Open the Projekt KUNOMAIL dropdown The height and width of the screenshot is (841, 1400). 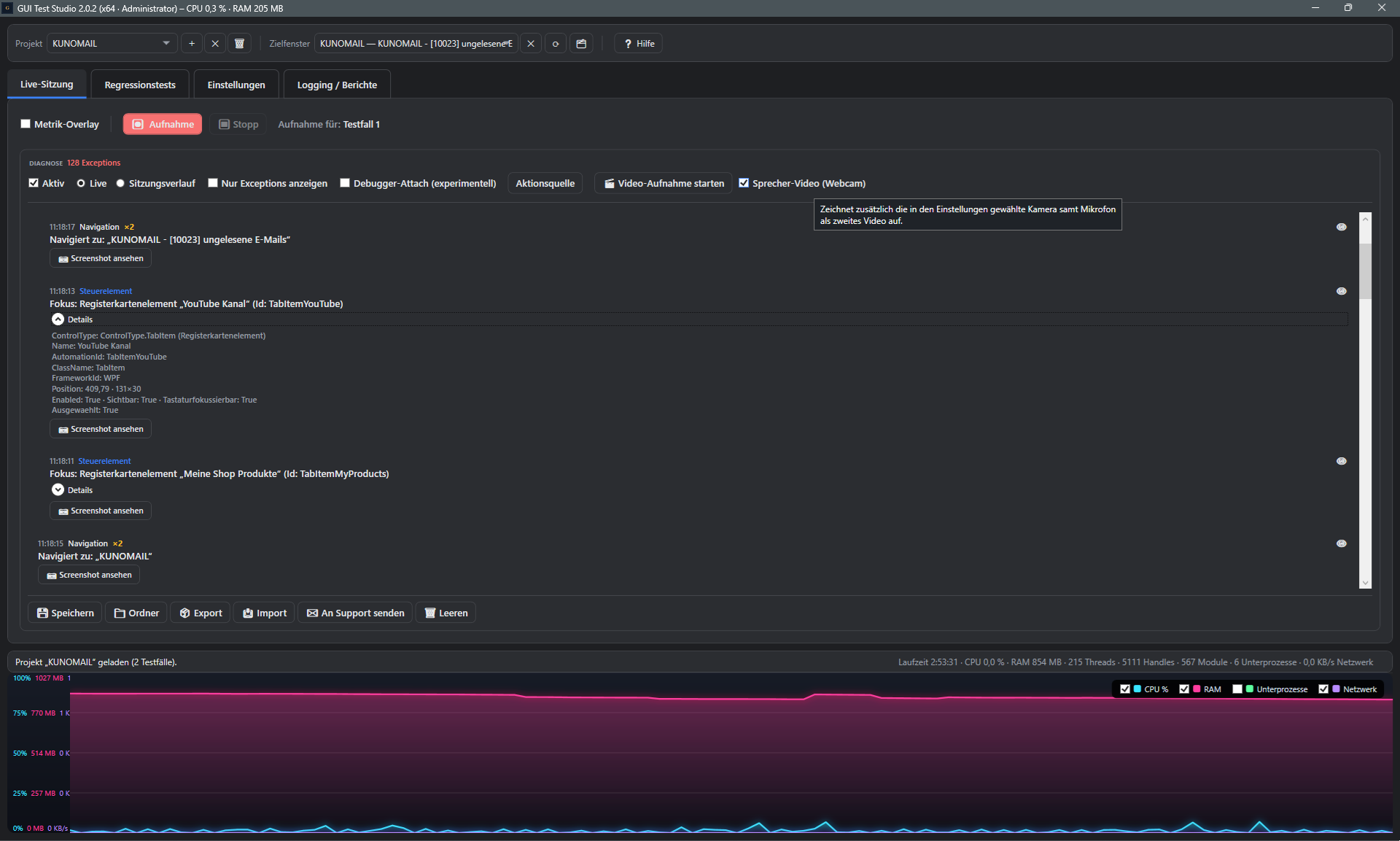pos(112,44)
